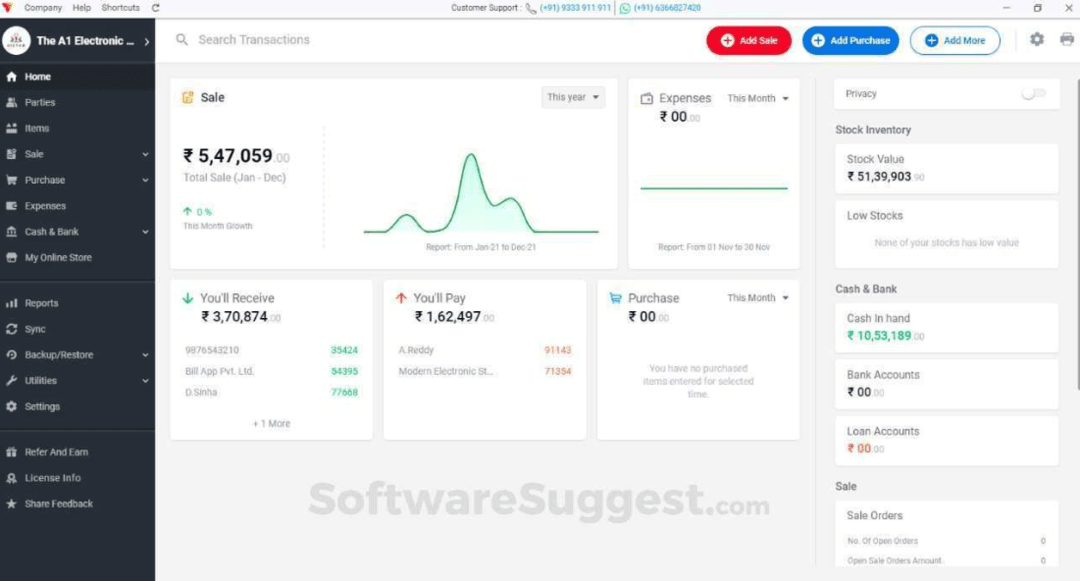Open the Help menu

pos(80,7)
